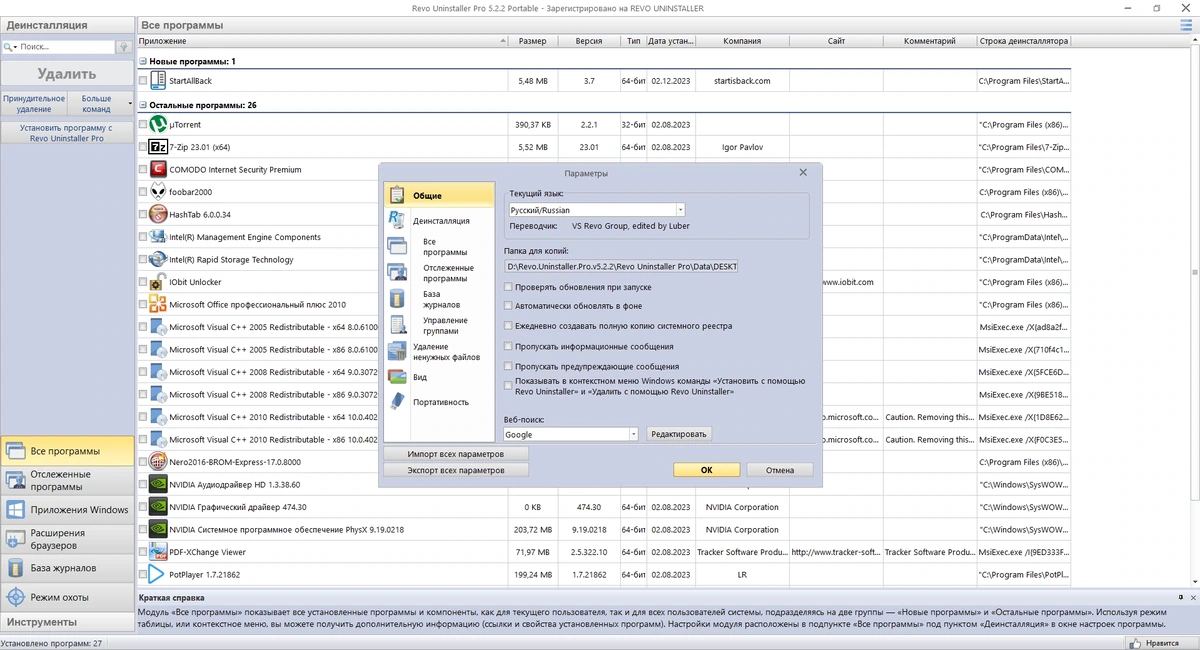Collapse the Остальные программы group

142,105
